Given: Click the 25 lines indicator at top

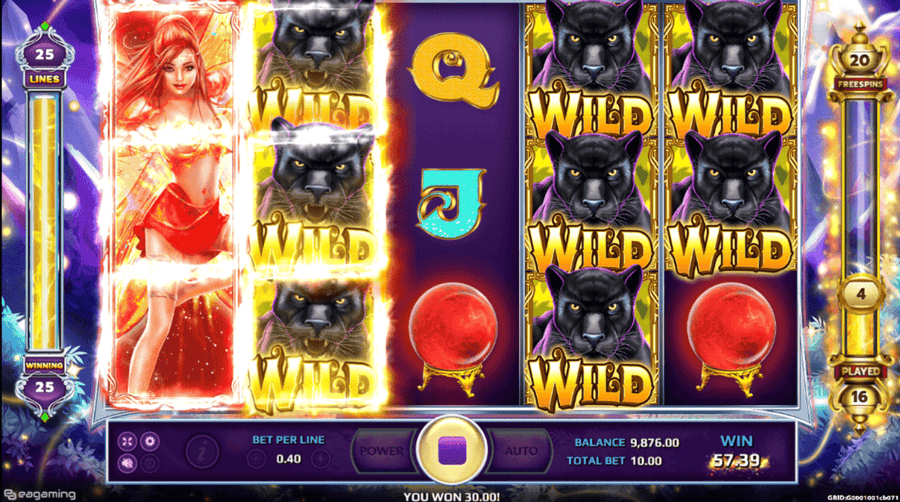Looking at the screenshot, I should pyautogui.click(x=45, y=55).
